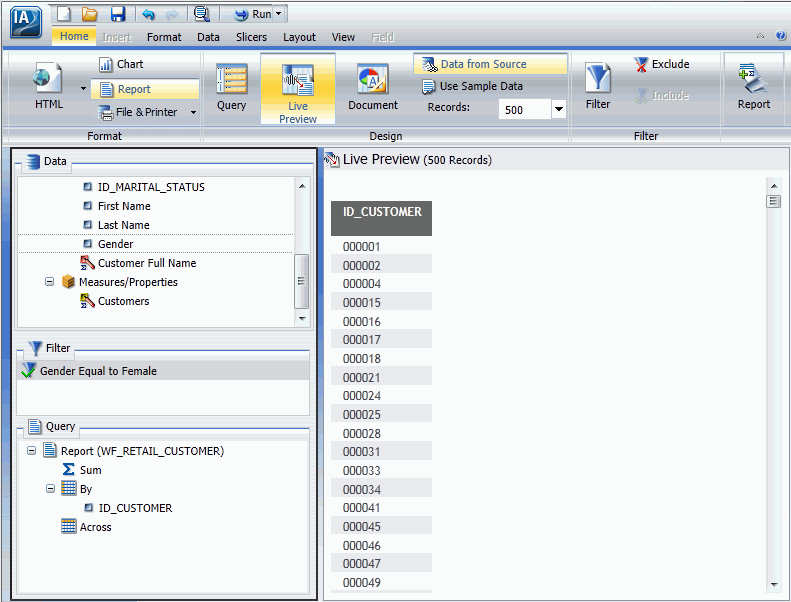Click the Exclude filter button

tap(661, 64)
